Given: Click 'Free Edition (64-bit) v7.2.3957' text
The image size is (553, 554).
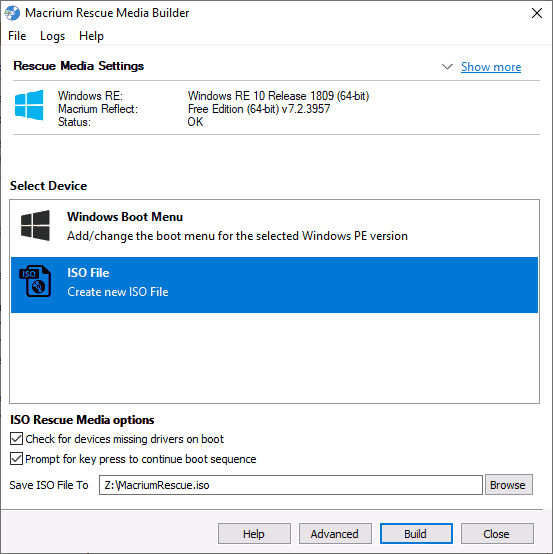Looking at the screenshot, I should click(x=259, y=109).
